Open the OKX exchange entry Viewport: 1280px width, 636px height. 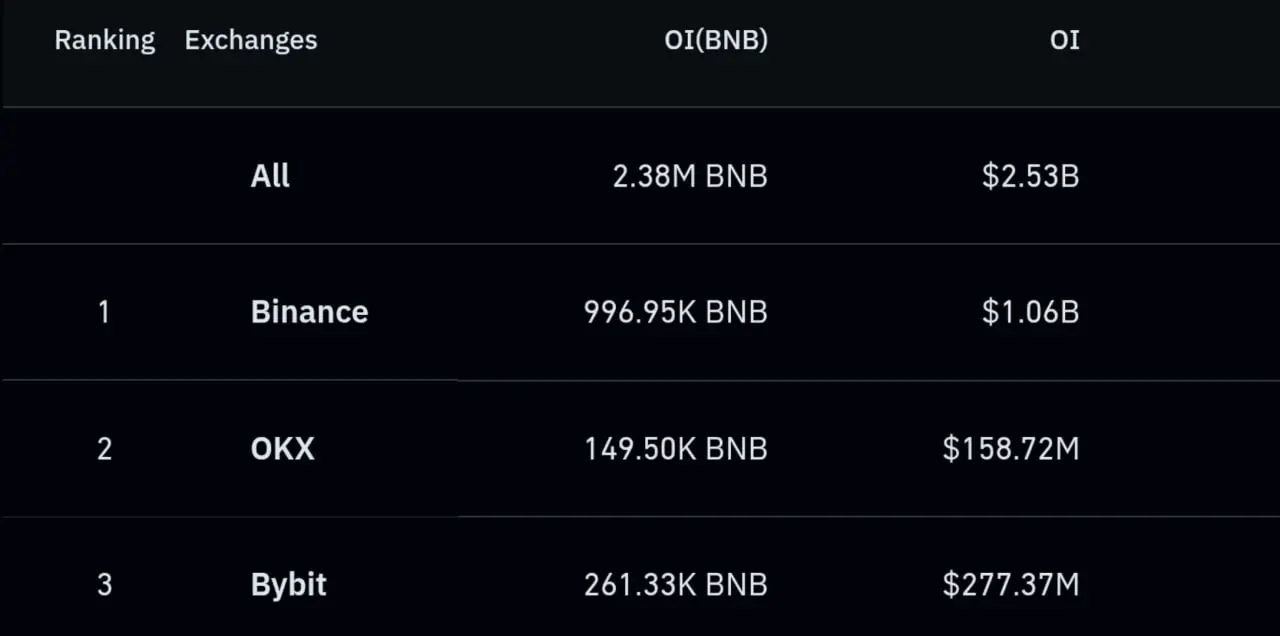click(282, 448)
